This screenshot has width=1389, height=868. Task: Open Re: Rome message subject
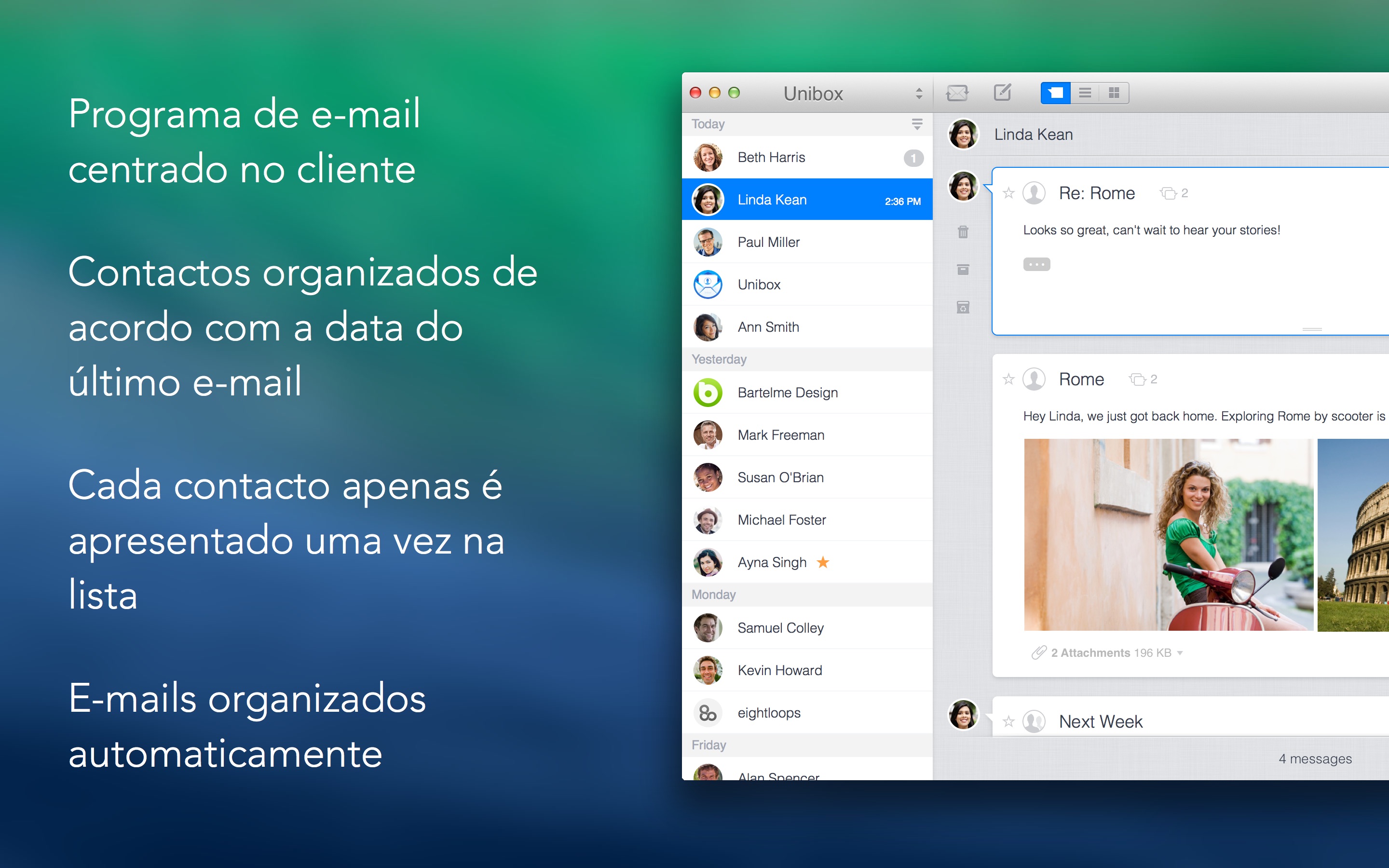tap(1097, 193)
